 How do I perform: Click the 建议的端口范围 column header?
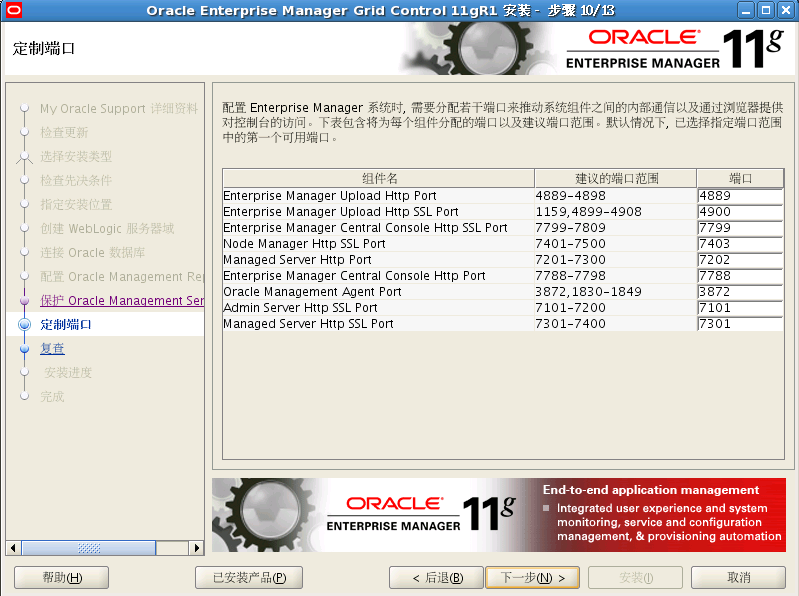point(616,178)
